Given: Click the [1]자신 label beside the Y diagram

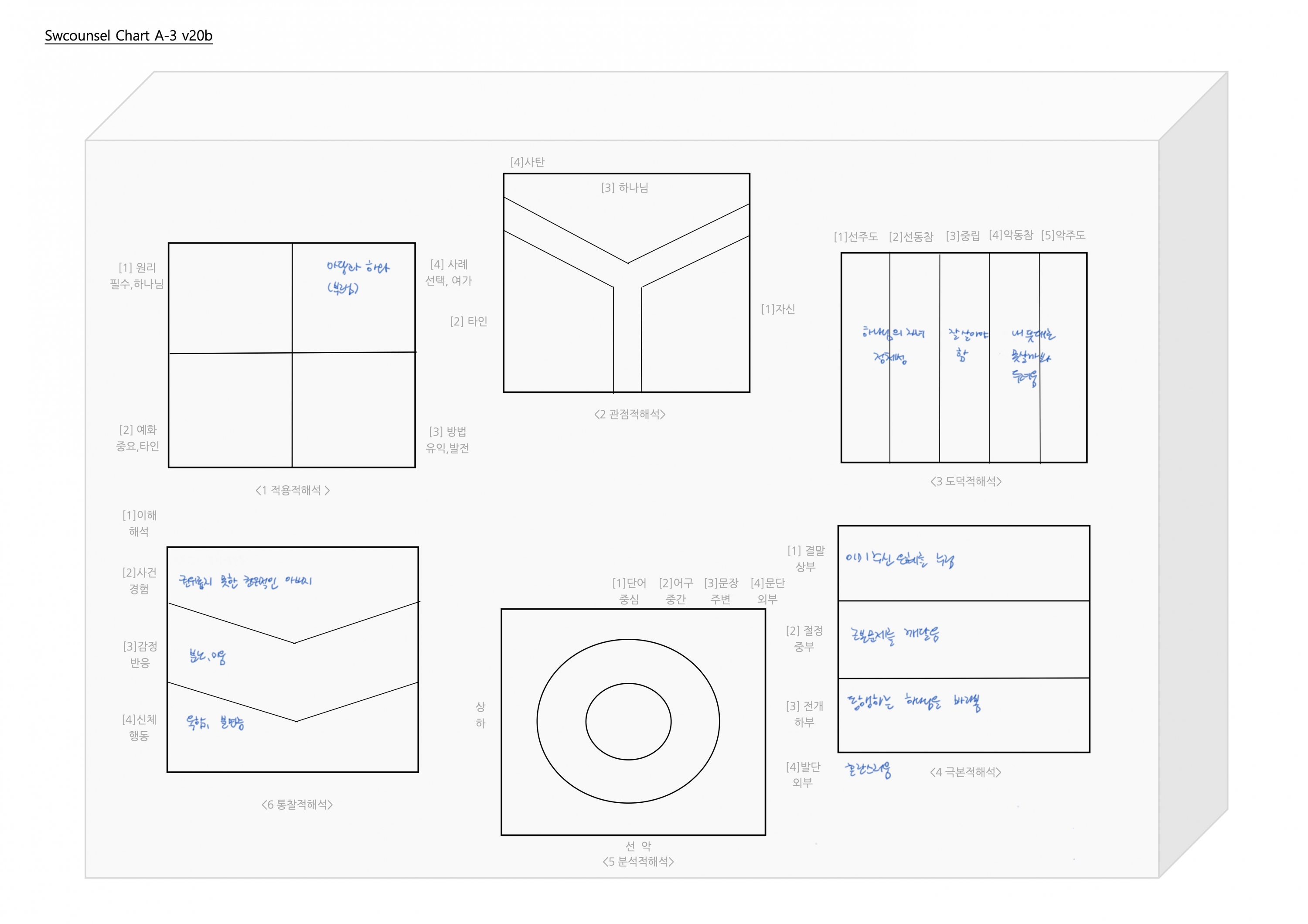Looking at the screenshot, I should click(x=778, y=309).
